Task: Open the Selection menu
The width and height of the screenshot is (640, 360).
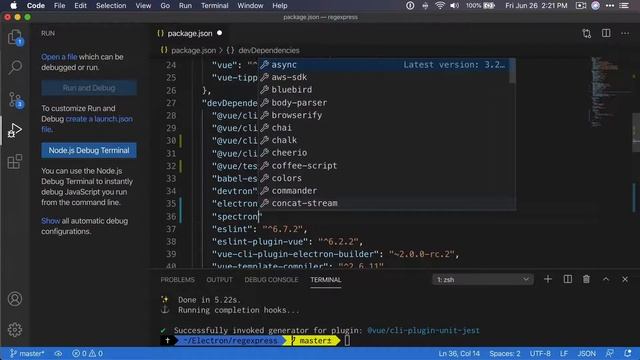Action: point(111,6)
